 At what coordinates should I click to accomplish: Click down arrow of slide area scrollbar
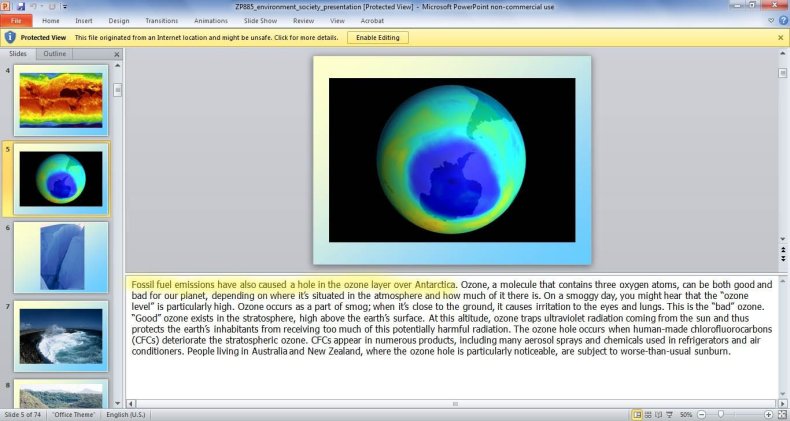click(782, 239)
